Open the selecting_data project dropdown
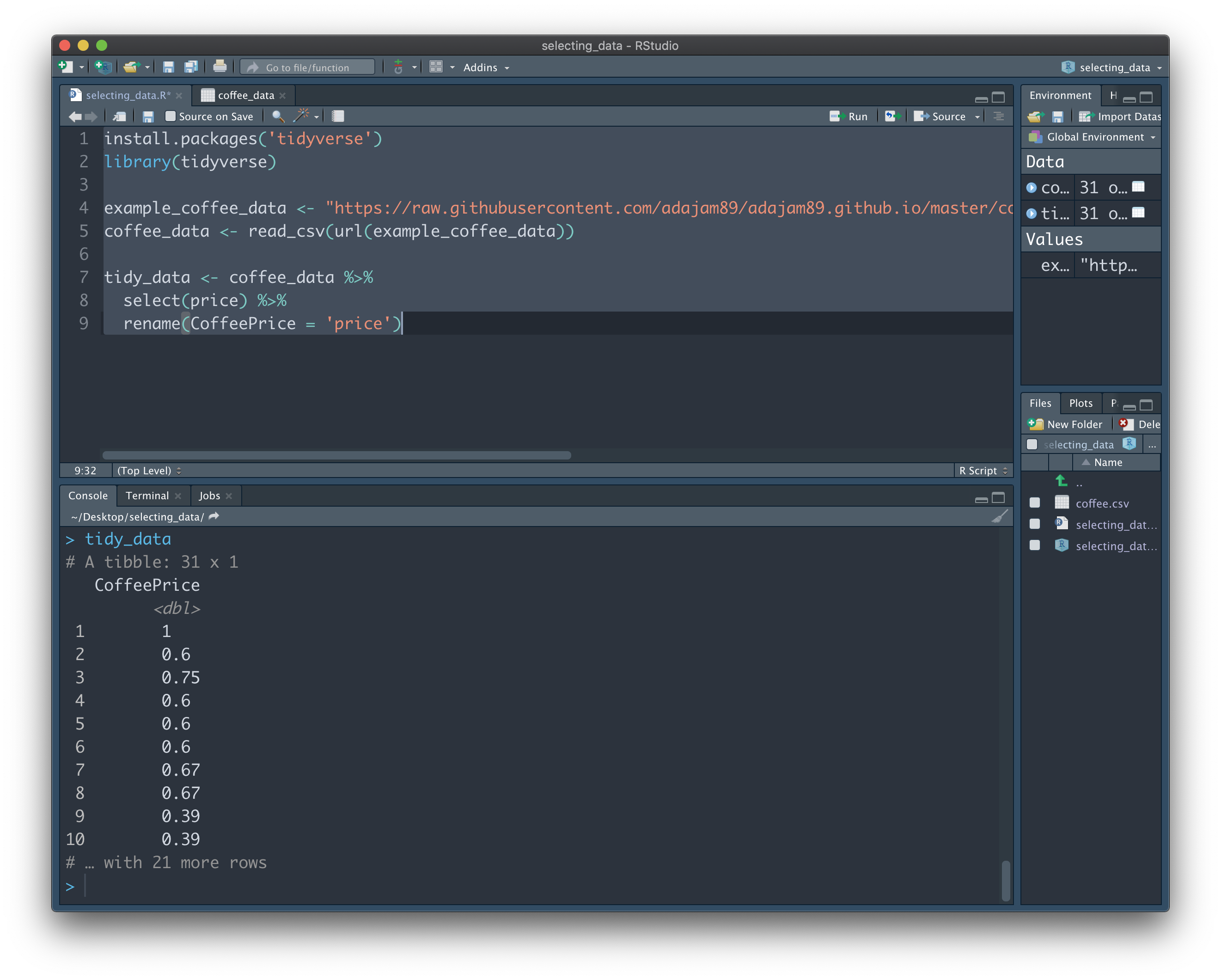 (x=1111, y=67)
